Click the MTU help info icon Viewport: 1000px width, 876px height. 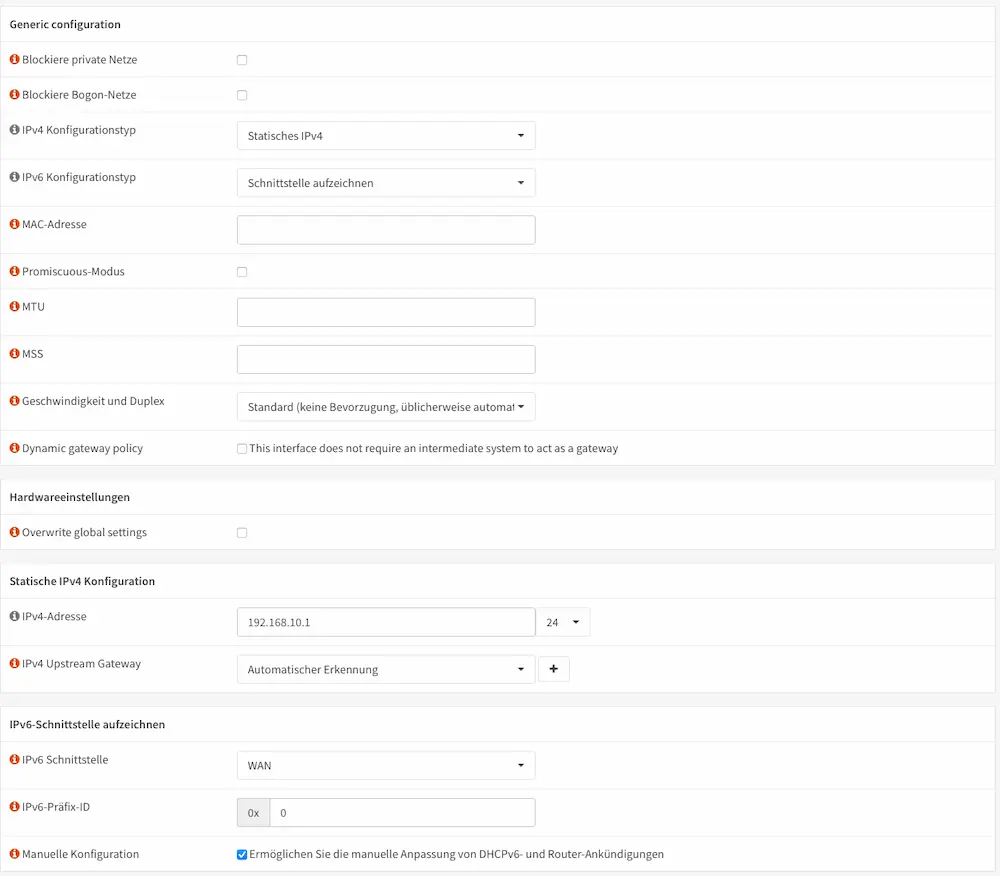click(14, 307)
